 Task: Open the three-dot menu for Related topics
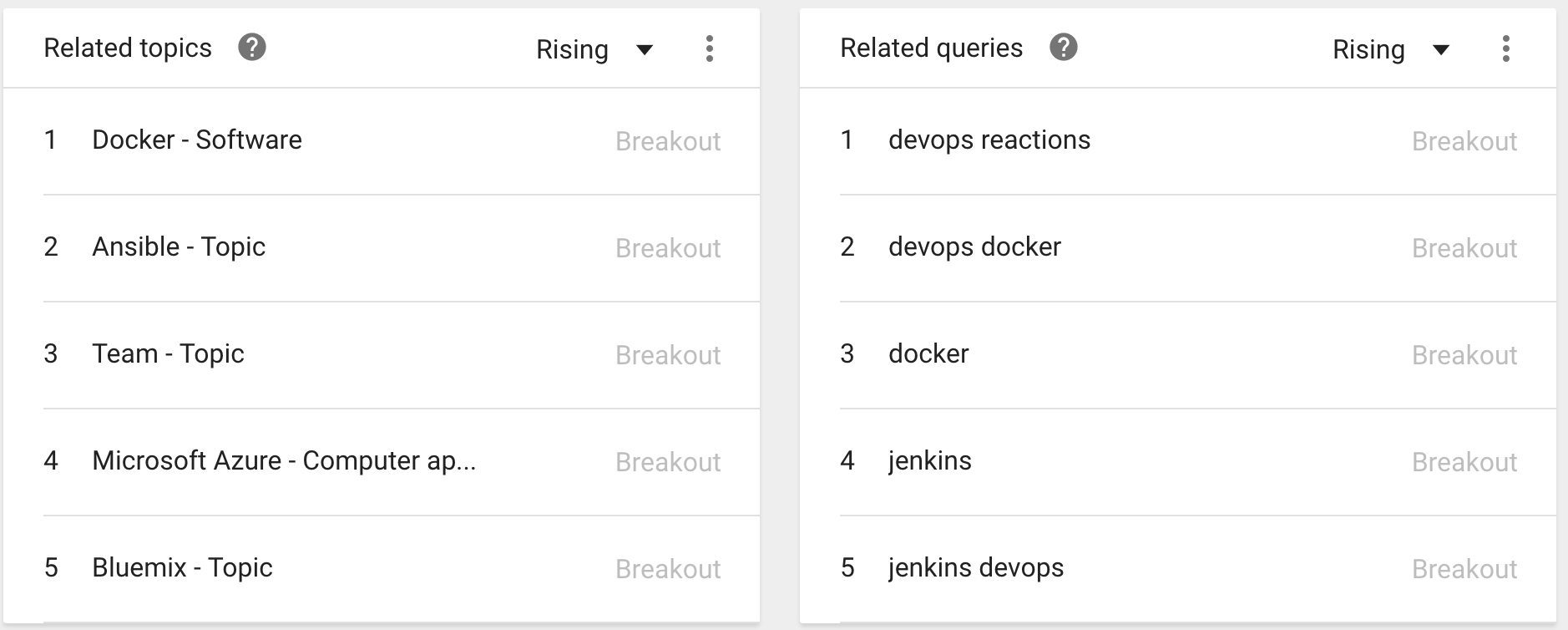click(x=709, y=48)
